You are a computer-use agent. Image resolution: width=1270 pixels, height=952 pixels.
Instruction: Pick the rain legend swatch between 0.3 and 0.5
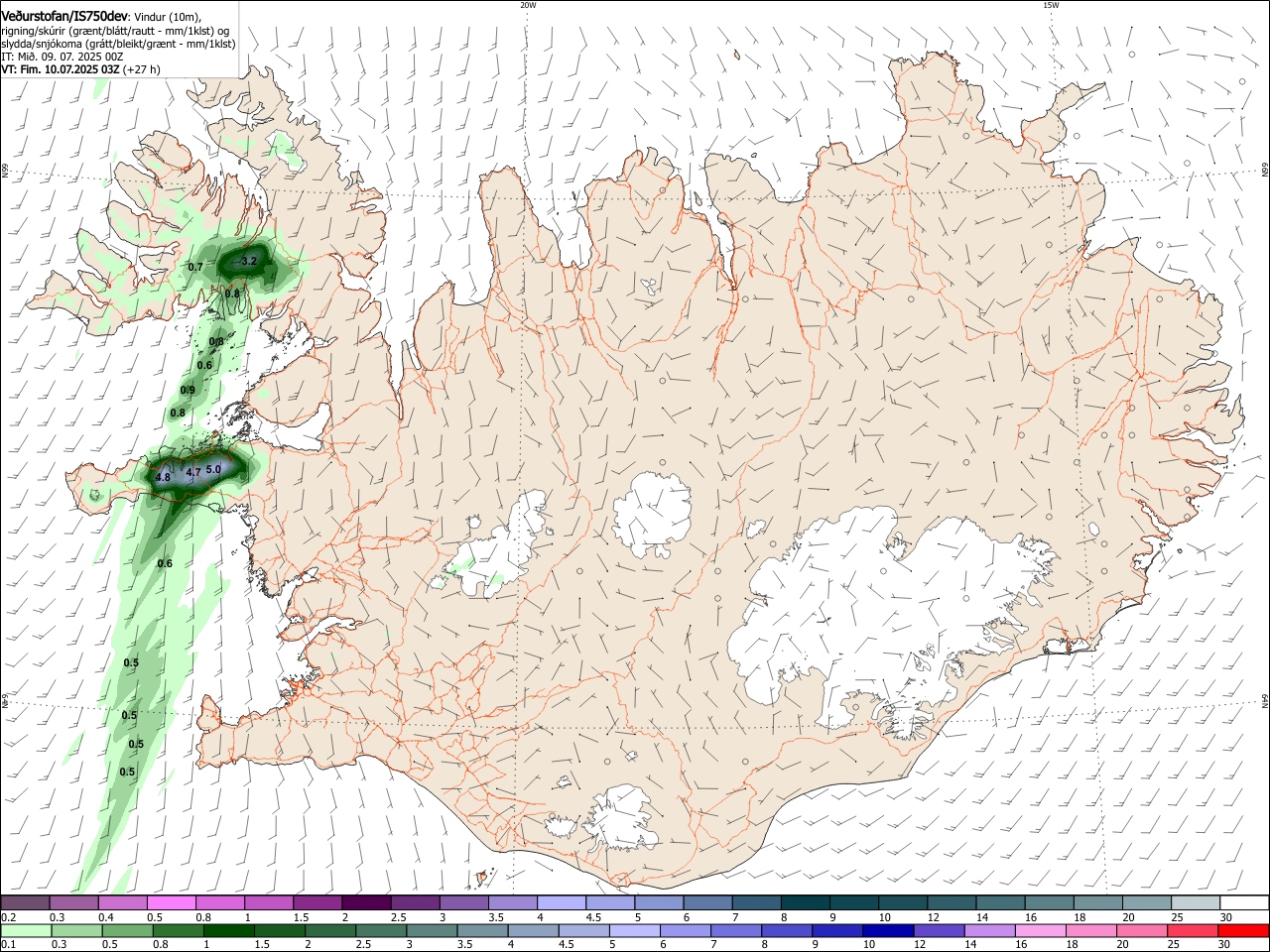coord(76,930)
